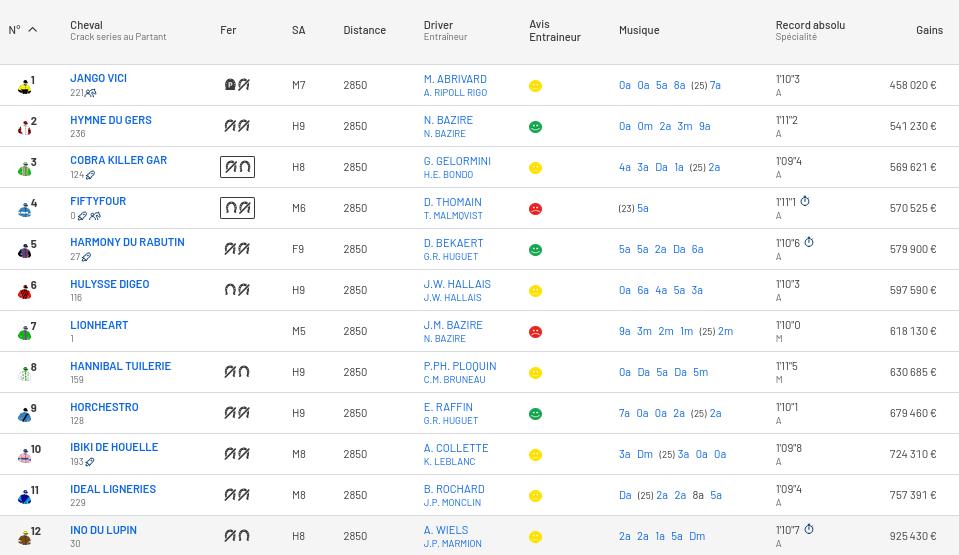
Task: Click the boxed horseshoe icon for COBRA KILLER GAR
Action: pos(237,167)
